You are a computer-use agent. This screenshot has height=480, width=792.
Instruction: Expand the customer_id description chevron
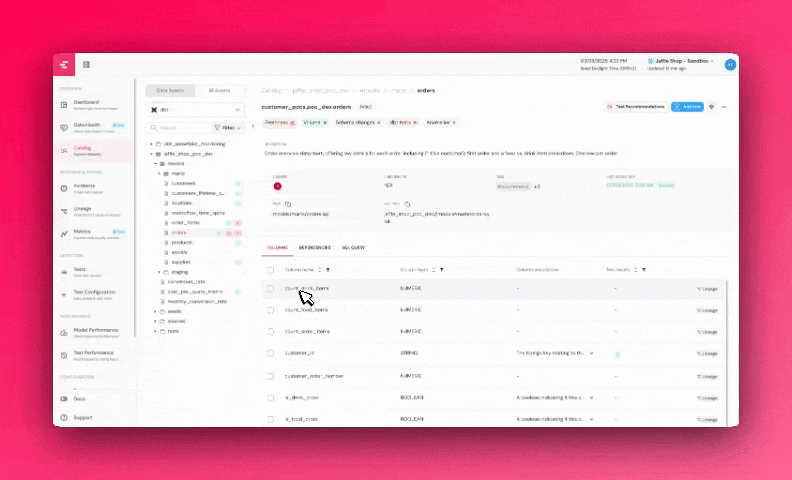click(591, 353)
